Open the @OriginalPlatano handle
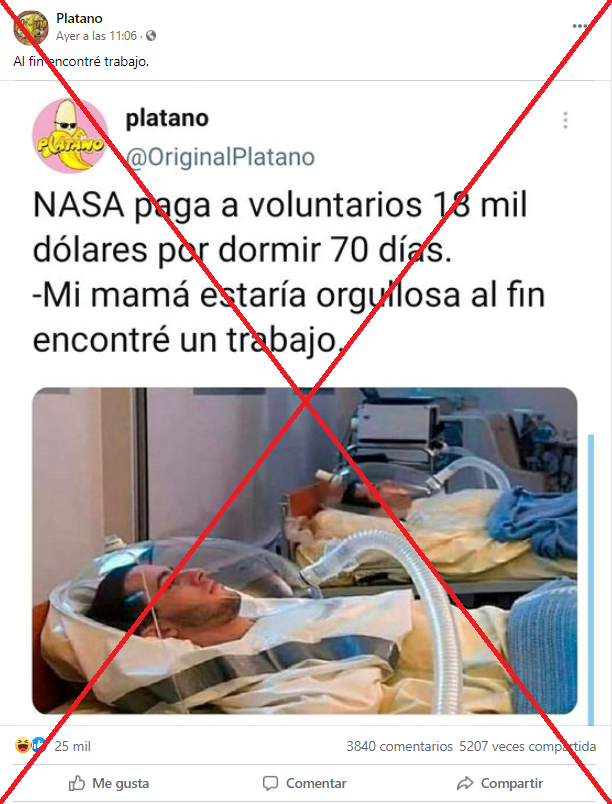 (220, 157)
